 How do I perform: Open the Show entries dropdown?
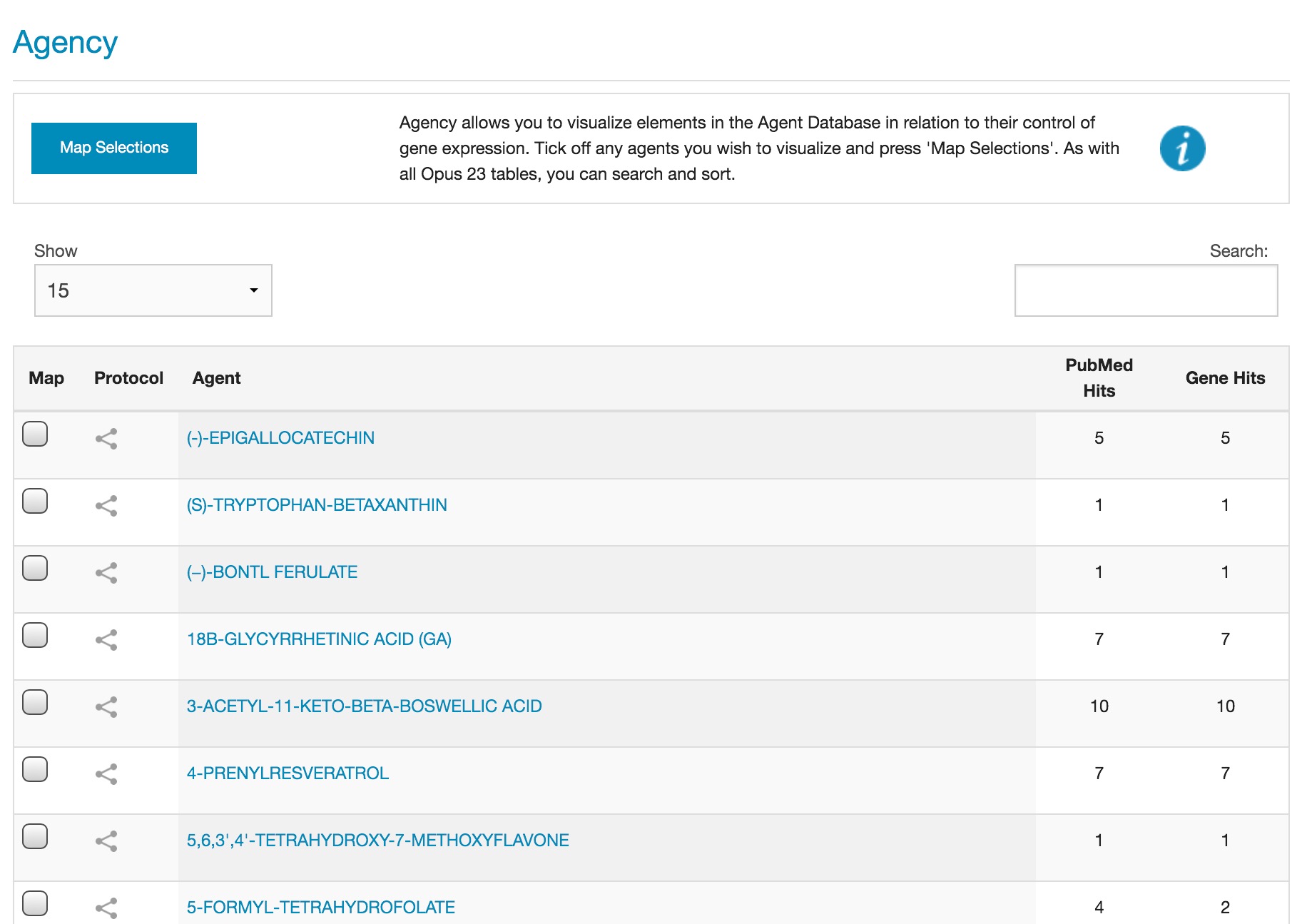click(152, 290)
